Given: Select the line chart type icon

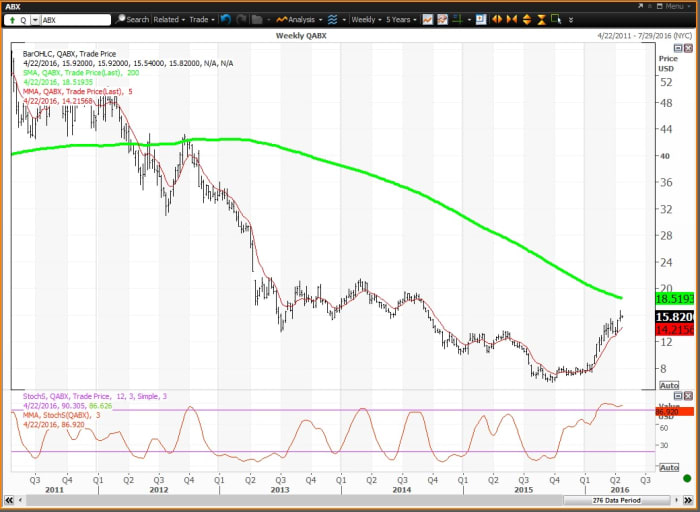Looking at the screenshot, I should [428, 19].
